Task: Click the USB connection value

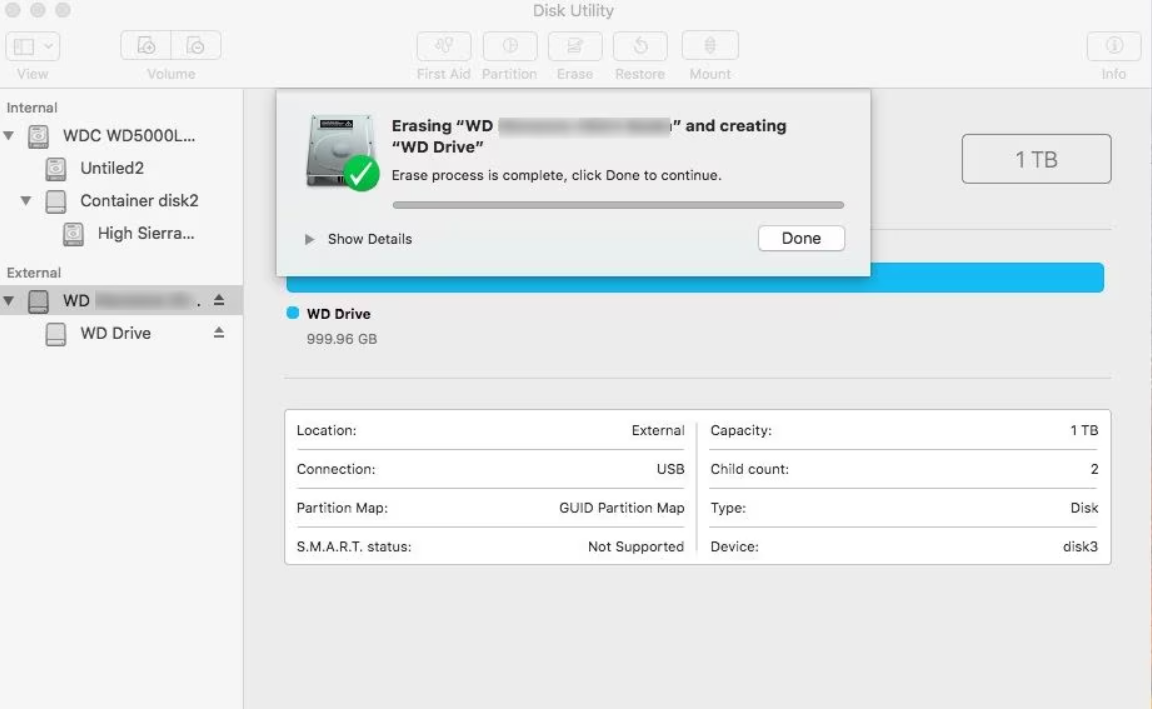Action: click(x=670, y=469)
